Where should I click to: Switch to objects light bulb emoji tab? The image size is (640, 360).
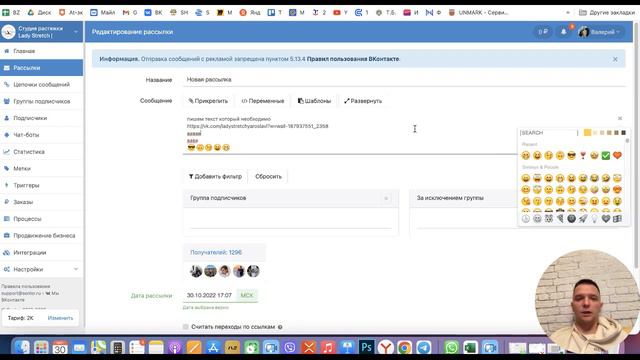(x=594, y=219)
